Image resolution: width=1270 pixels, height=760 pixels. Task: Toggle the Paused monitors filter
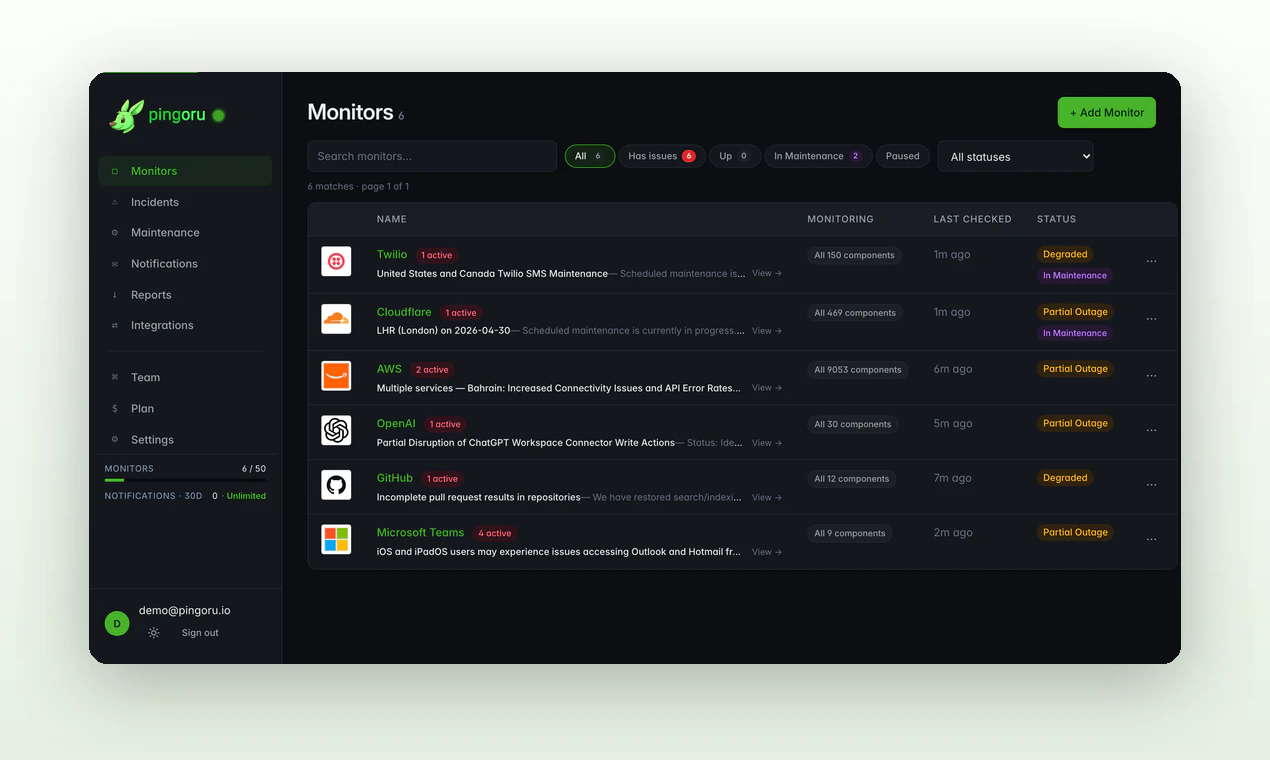click(902, 156)
